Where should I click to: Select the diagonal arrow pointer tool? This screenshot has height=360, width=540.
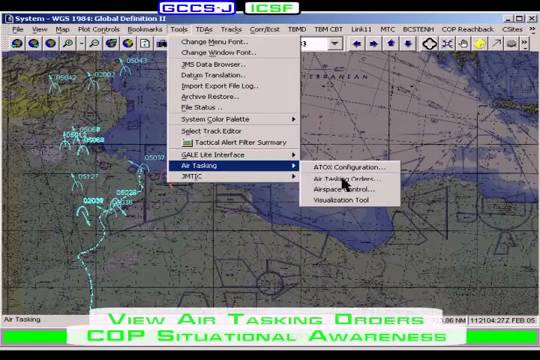pos(496,44)
